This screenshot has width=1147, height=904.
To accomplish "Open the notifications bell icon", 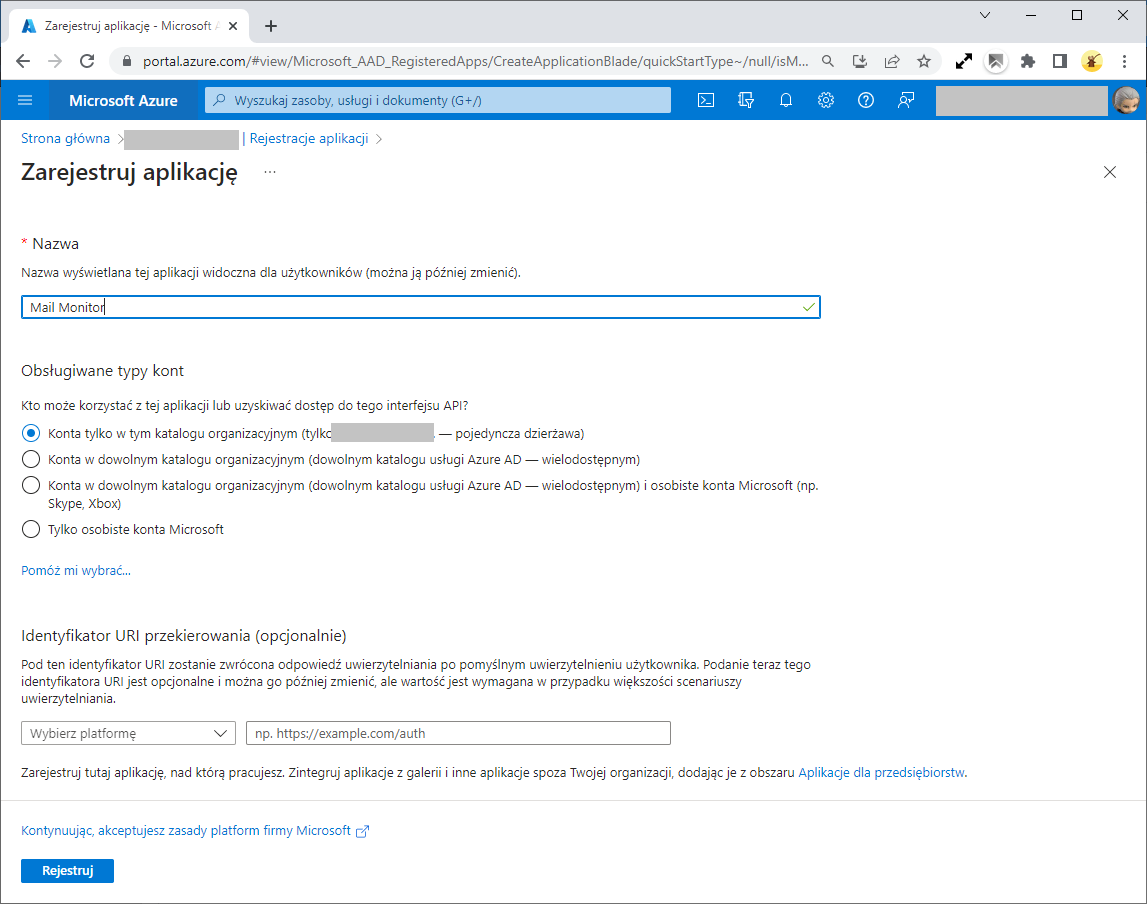I will tap(786, 100).
